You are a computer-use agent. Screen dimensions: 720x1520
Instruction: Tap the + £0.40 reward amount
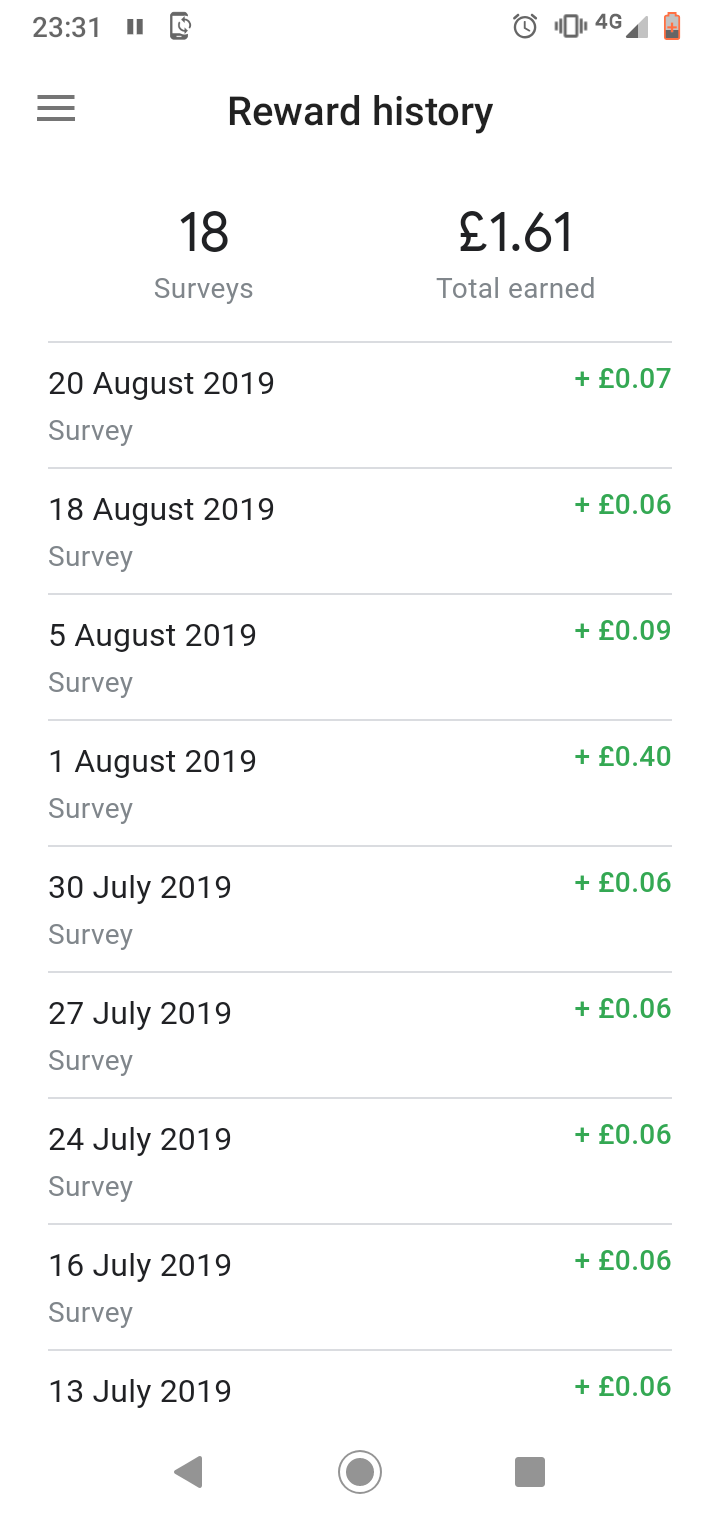[x=623, y=757]
